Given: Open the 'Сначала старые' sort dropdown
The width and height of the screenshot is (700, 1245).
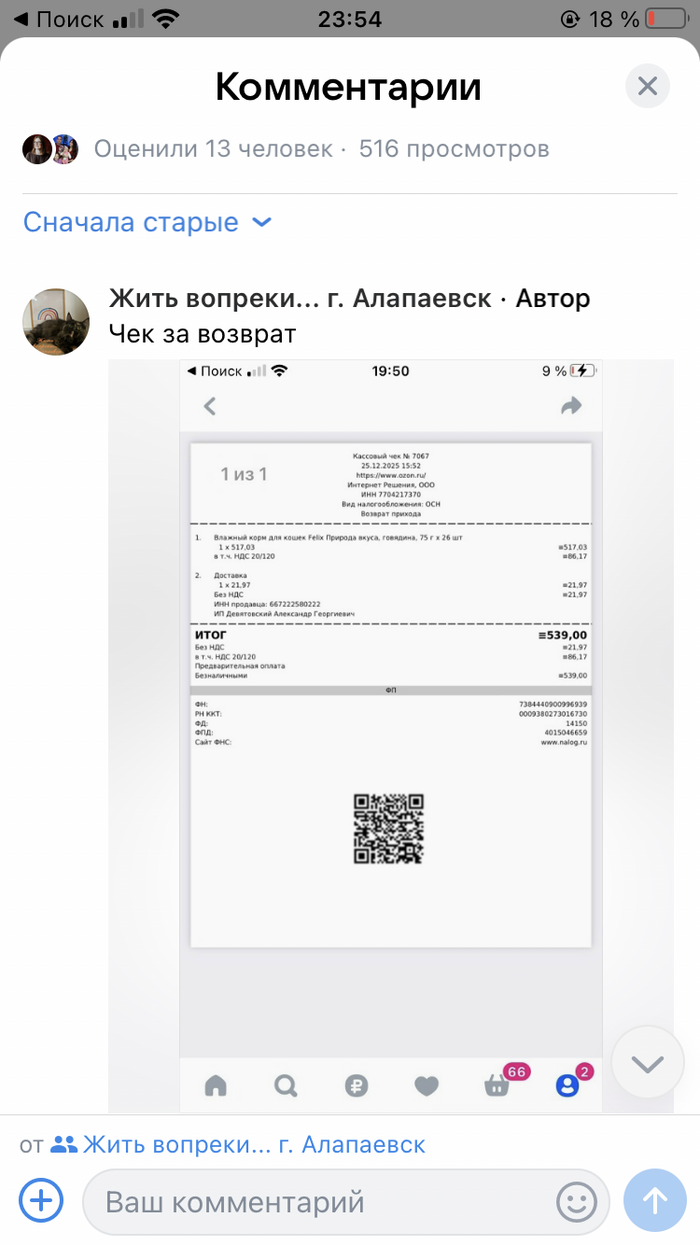Looking at the screenshot, I should [147, 222].
